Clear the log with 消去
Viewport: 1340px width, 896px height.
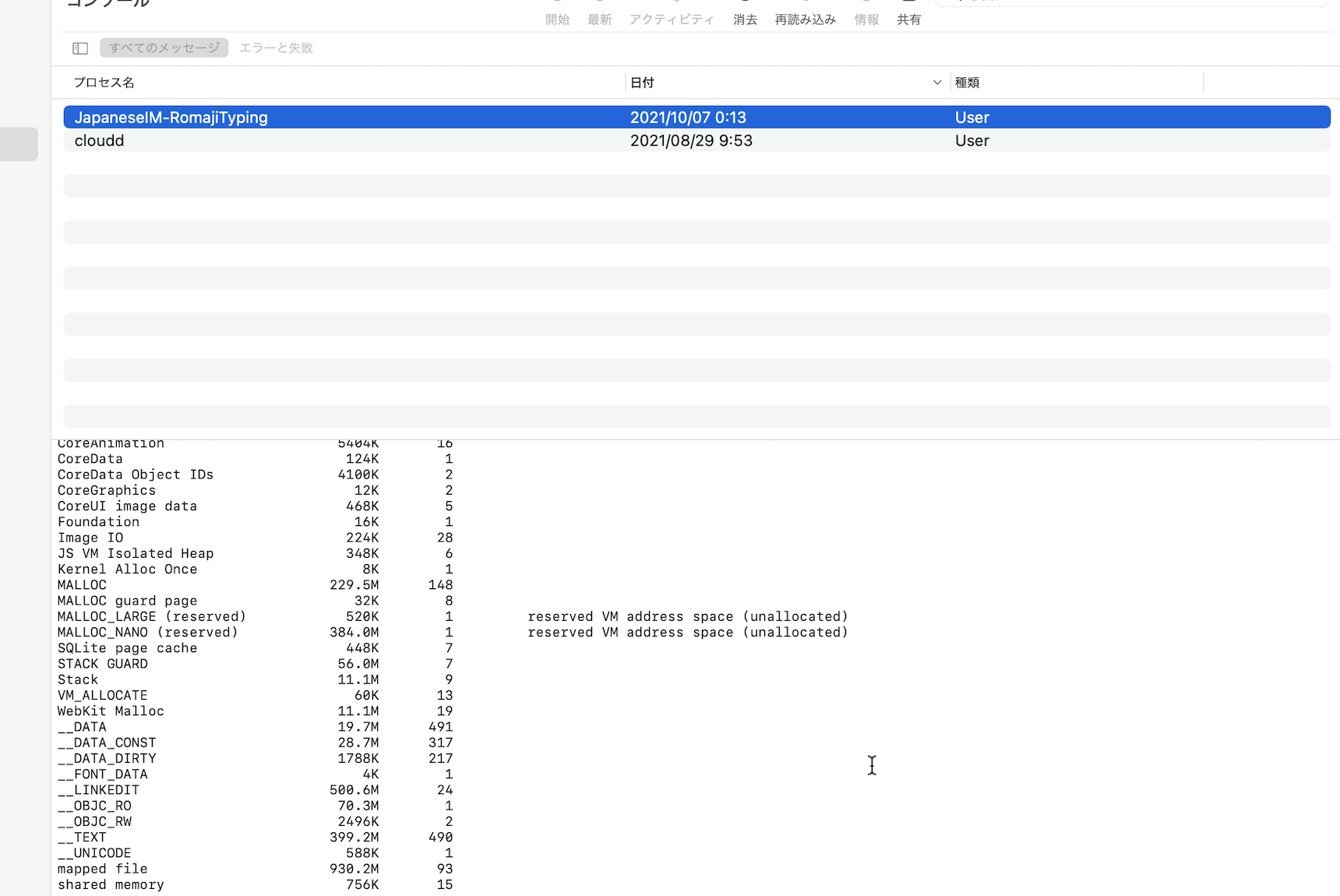coord(745,19)
